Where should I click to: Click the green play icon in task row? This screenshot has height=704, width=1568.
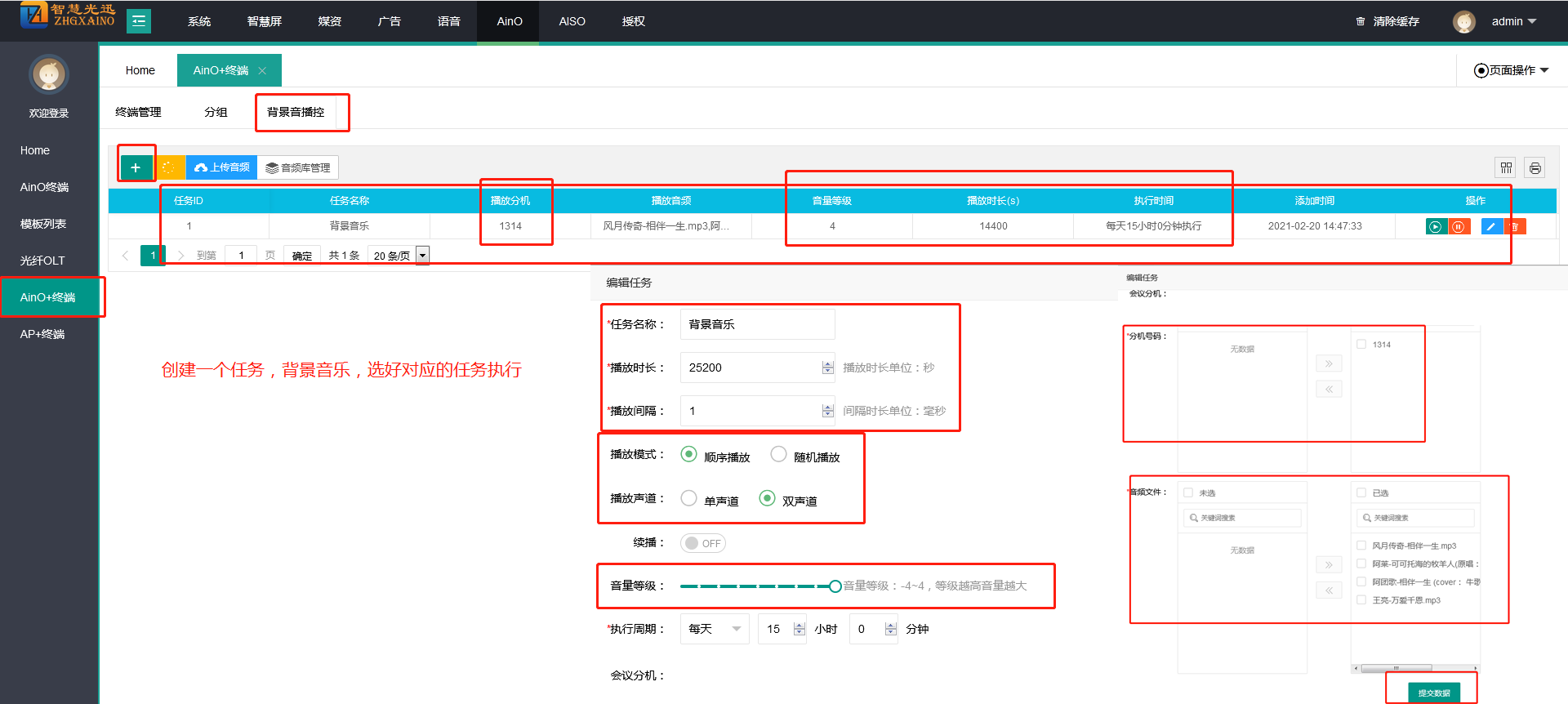[x=1435, y=226]
